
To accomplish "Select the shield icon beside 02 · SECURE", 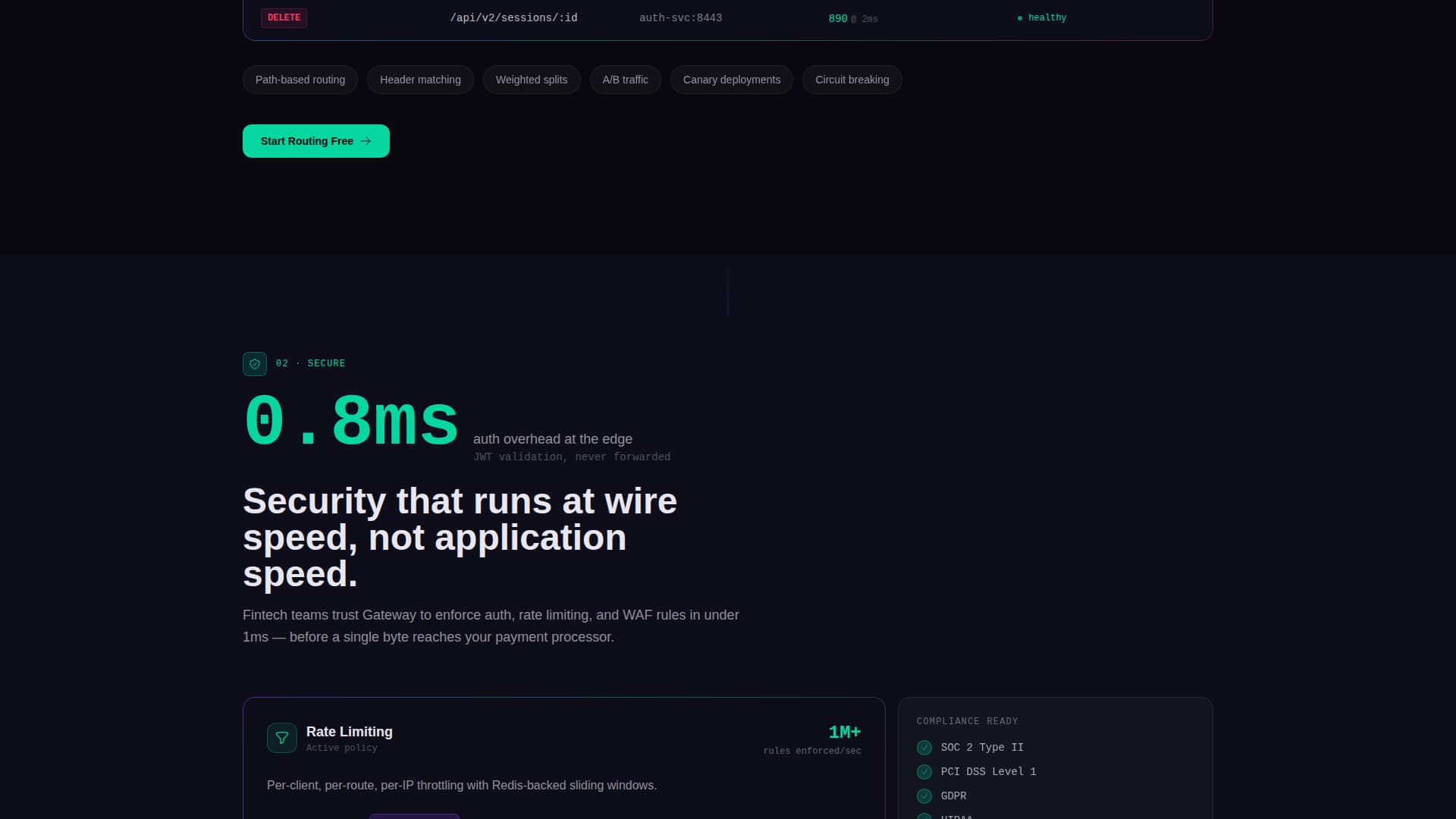I will pos(255,363).
